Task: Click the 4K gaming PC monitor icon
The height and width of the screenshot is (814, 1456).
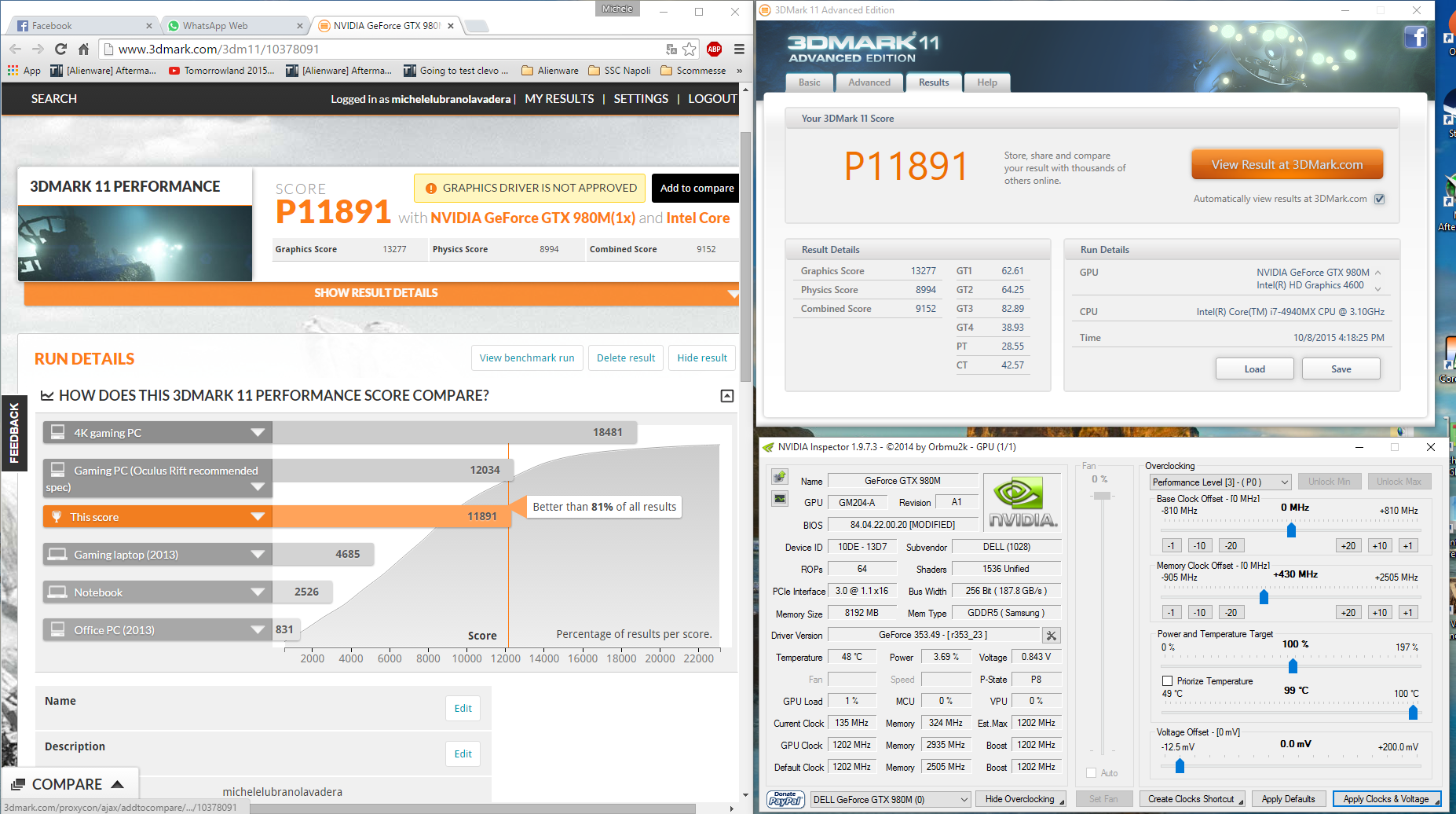Action: coord(57,432)
